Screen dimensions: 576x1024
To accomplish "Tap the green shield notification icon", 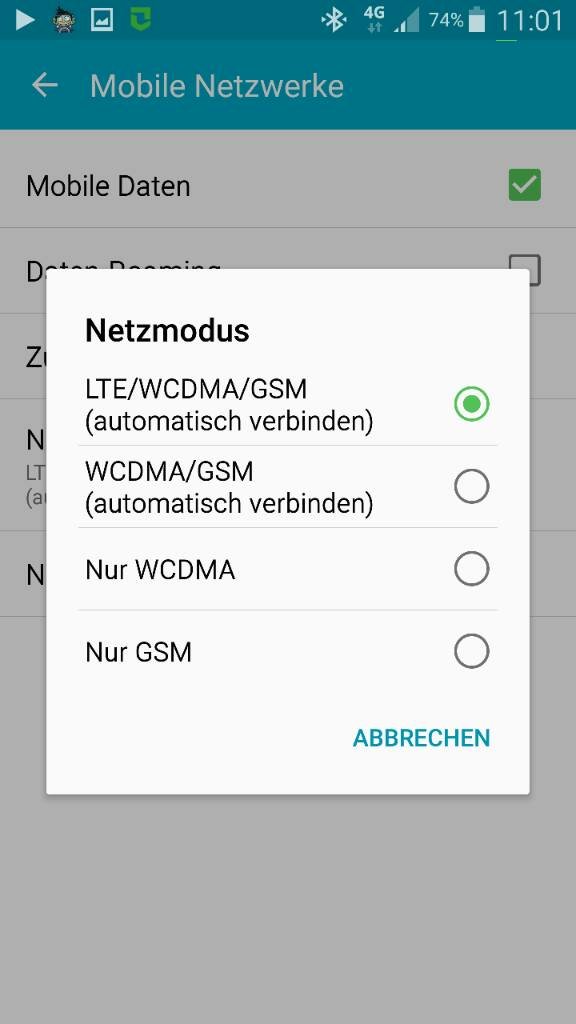I will [x=140, y=20].
